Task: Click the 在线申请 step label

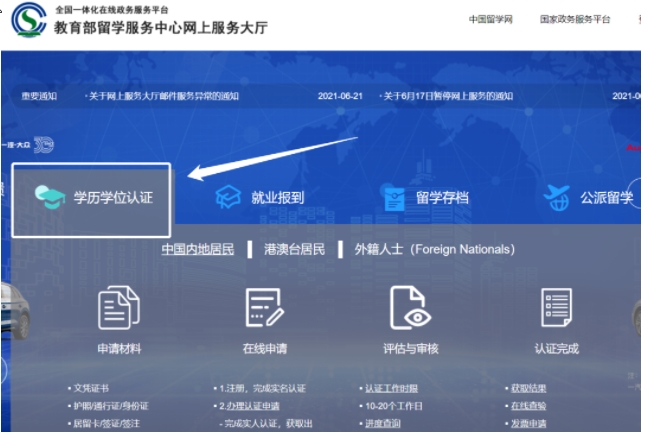Action: coord(265,349)
